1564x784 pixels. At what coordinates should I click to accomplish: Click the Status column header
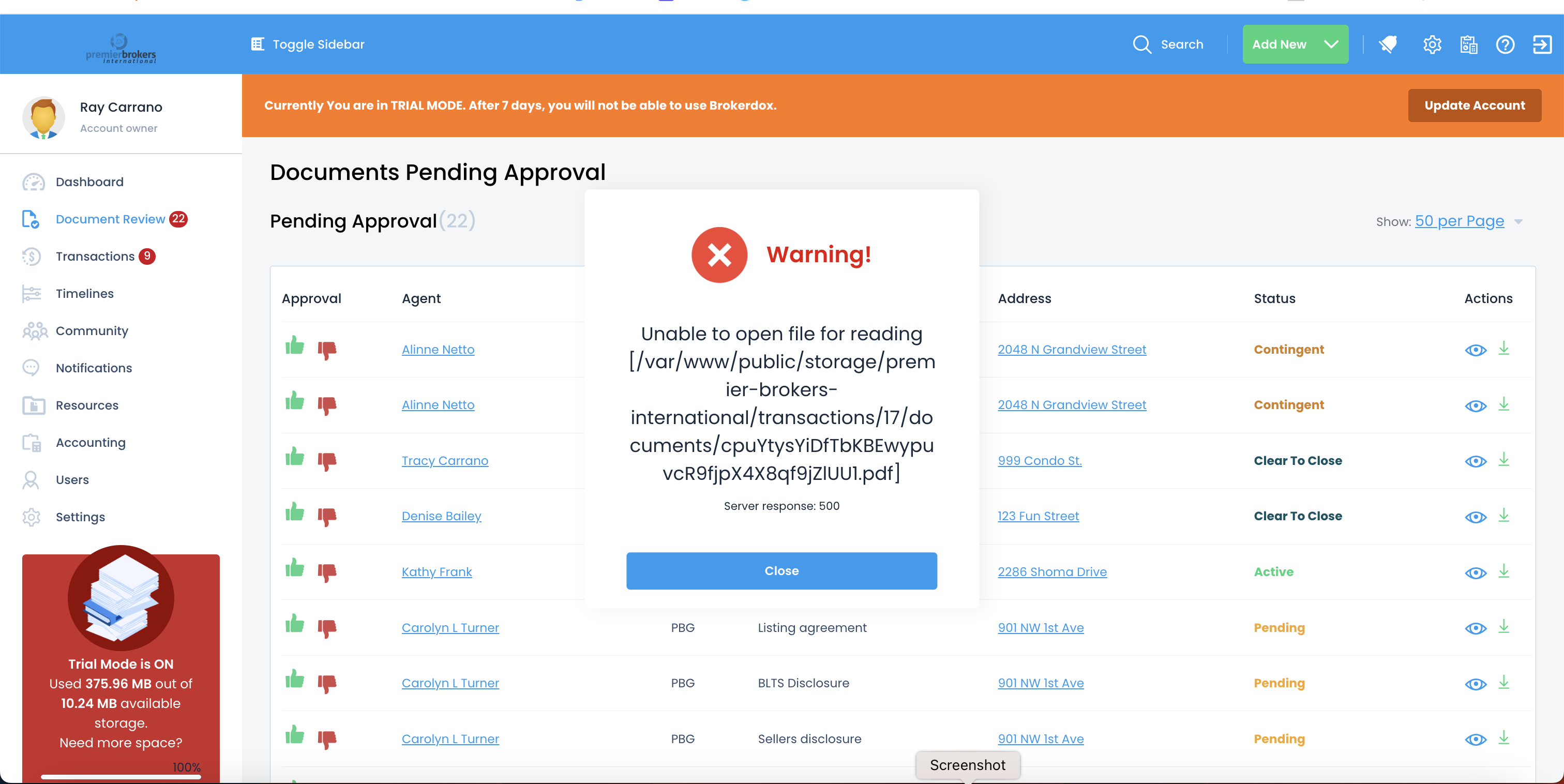point(1274,299)
